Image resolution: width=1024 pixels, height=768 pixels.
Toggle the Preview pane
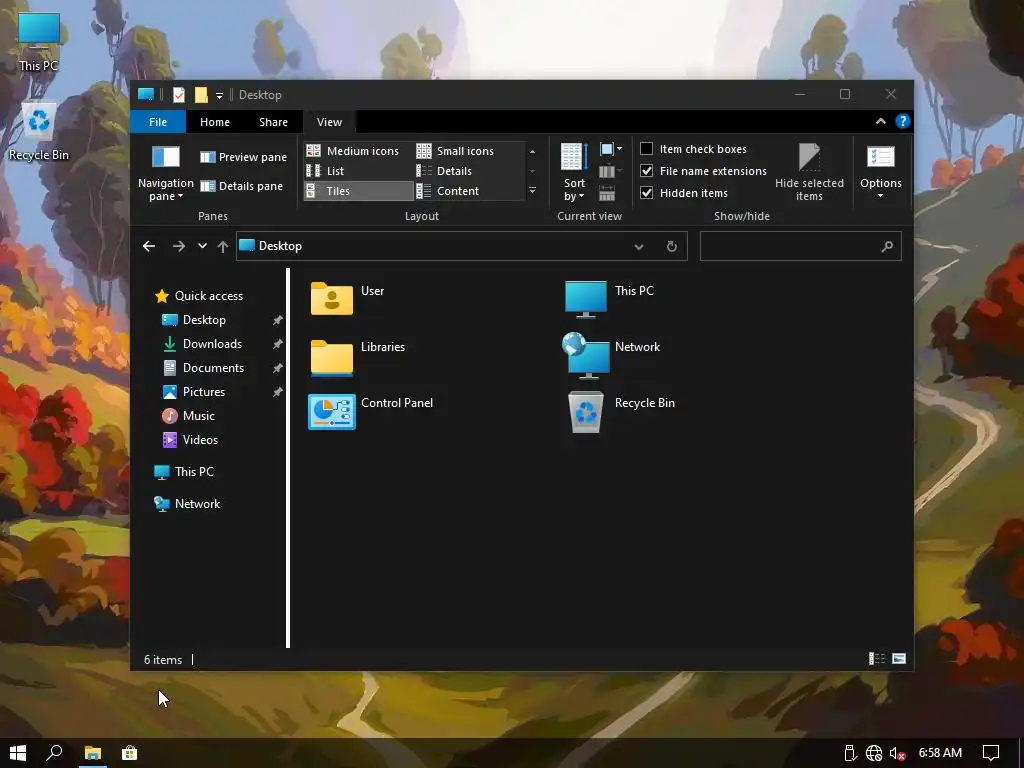click(244, 157)
